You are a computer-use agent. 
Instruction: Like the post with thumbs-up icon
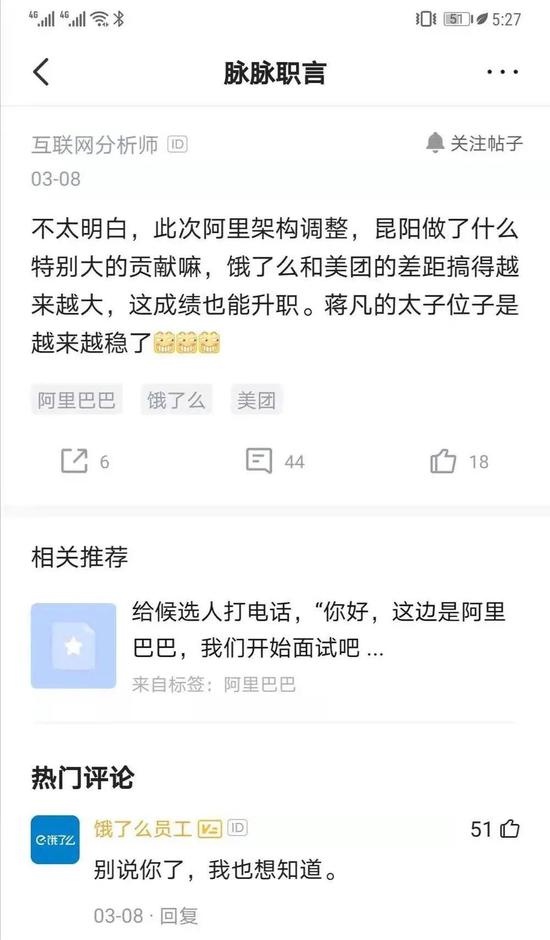[x=443, y=462]
